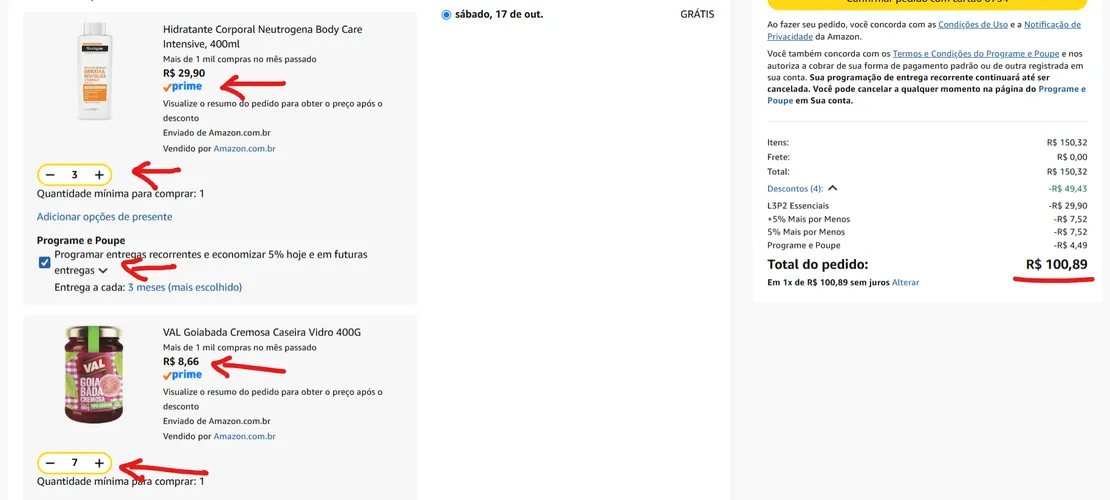Click the Neutrogena quantity value 3

tap(74, 174)
